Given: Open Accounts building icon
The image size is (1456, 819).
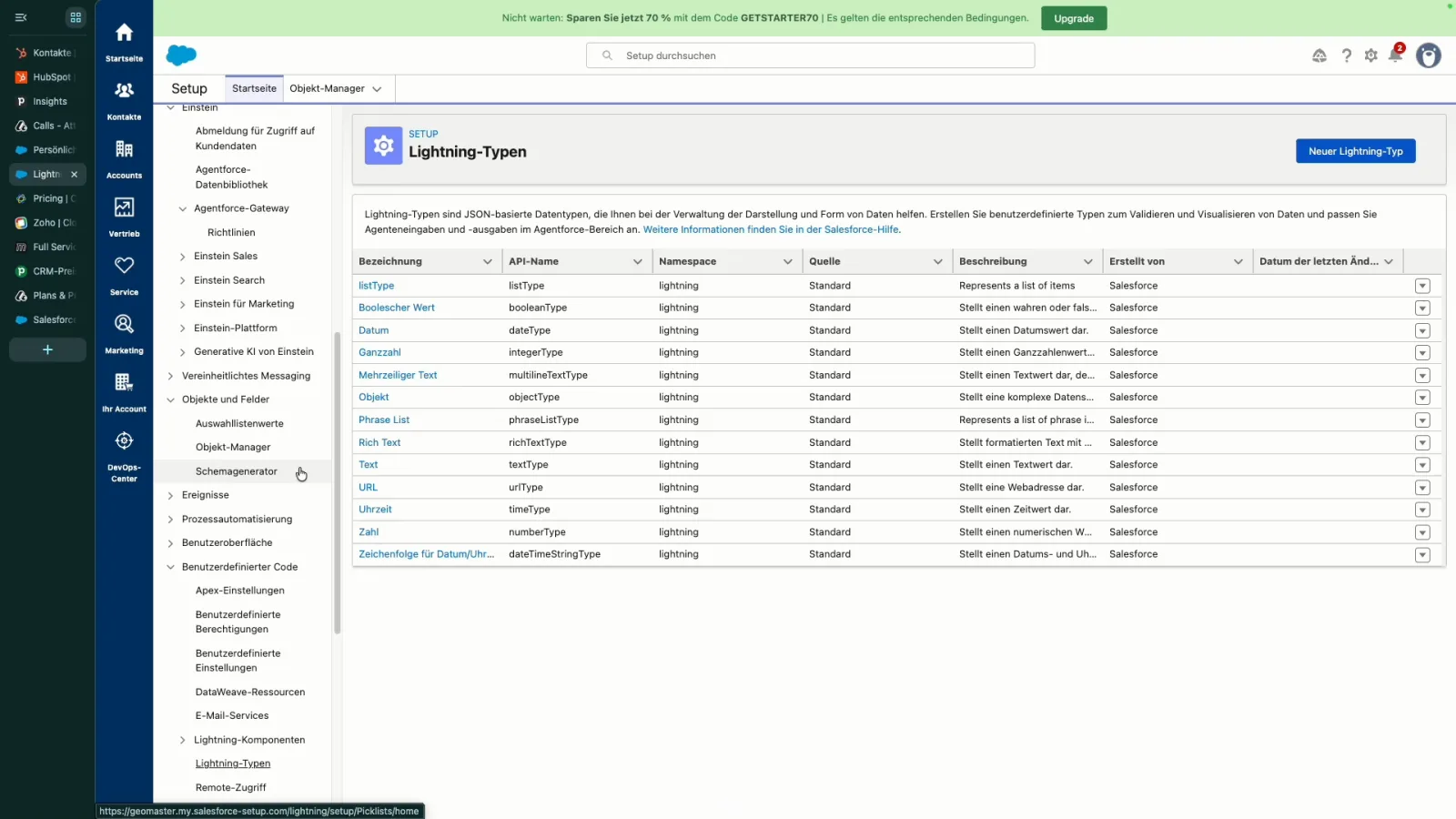Looking at the screenshot, I should point(124,149).
